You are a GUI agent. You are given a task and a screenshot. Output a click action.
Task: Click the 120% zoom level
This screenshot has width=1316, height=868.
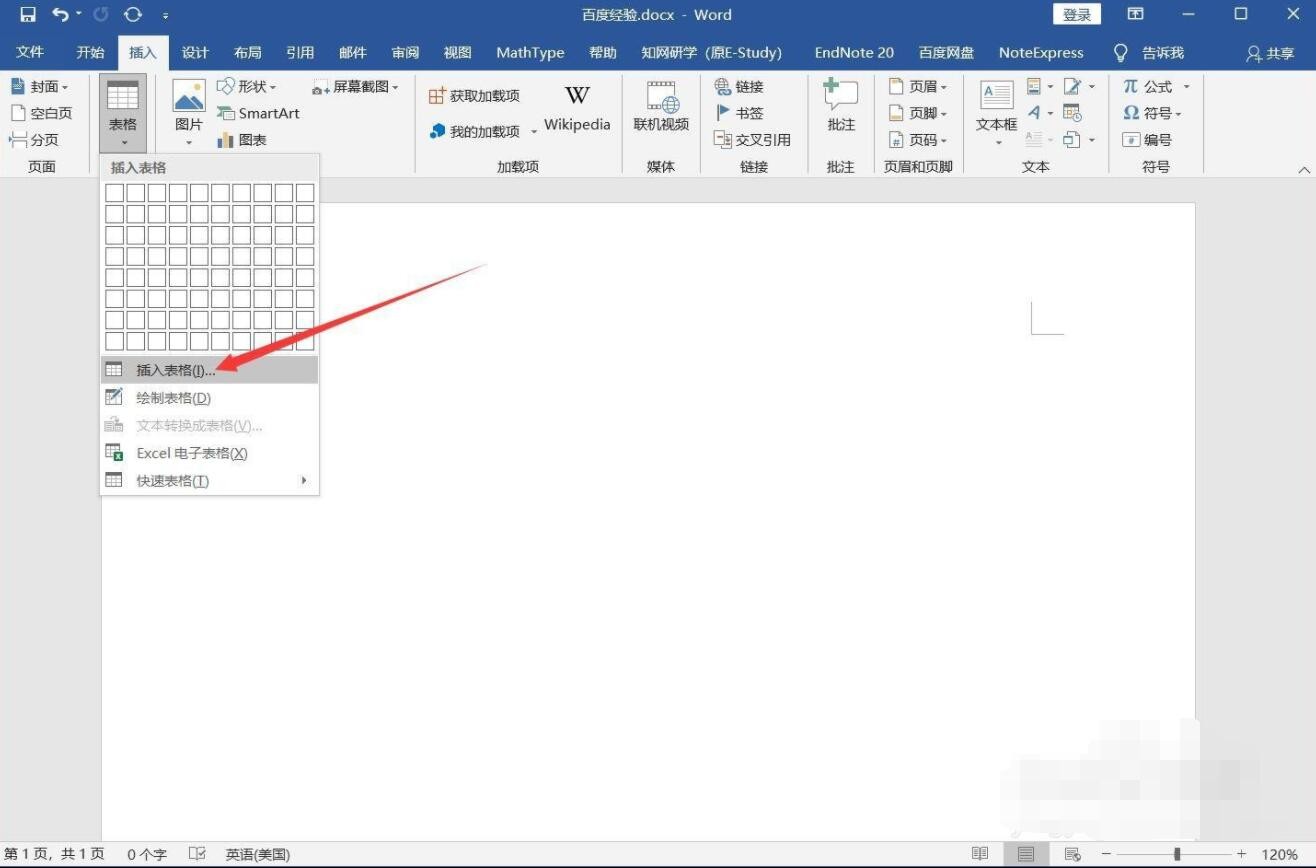coord(1279,854)
